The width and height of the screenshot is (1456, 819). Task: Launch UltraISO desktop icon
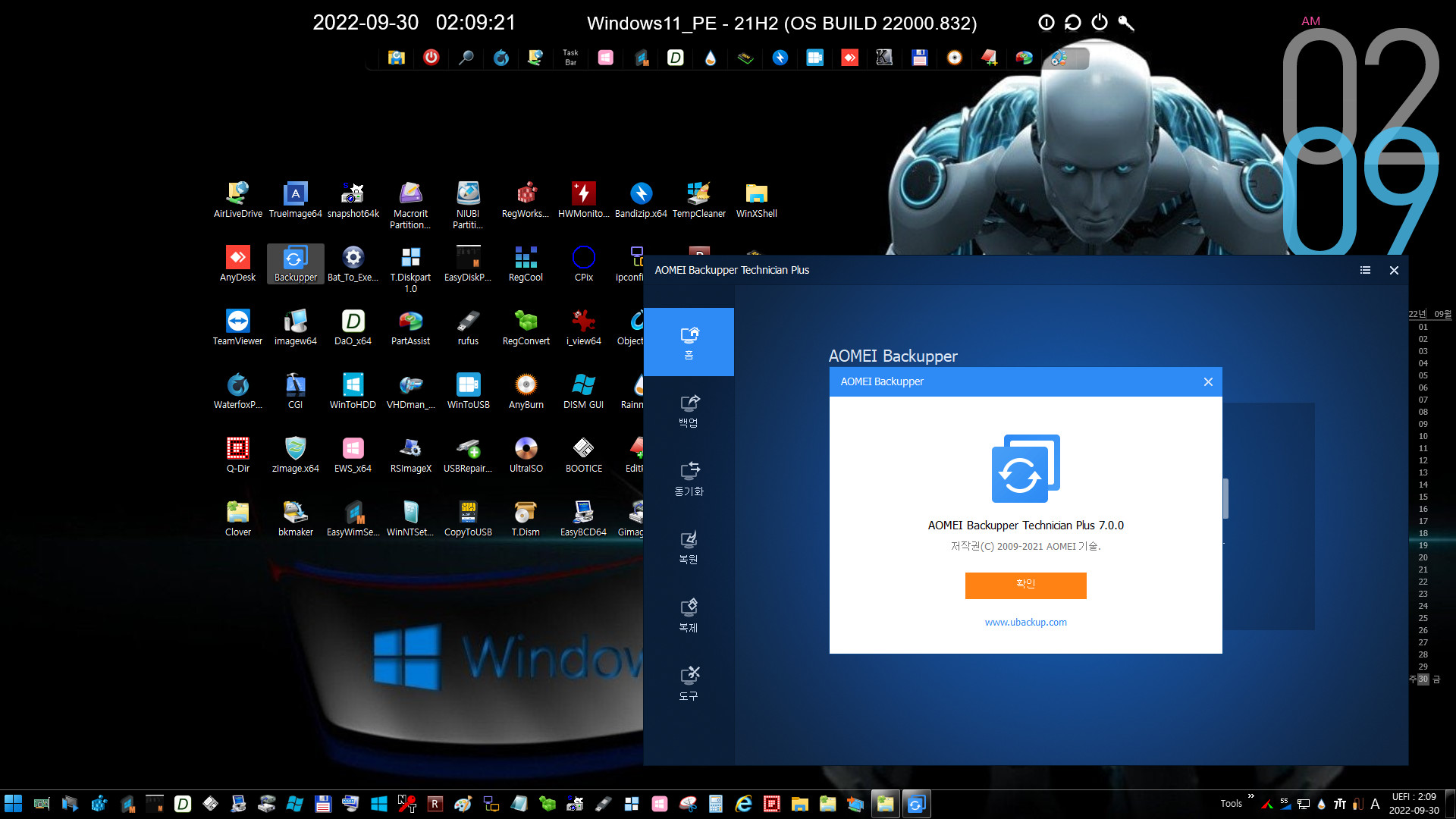526,455
